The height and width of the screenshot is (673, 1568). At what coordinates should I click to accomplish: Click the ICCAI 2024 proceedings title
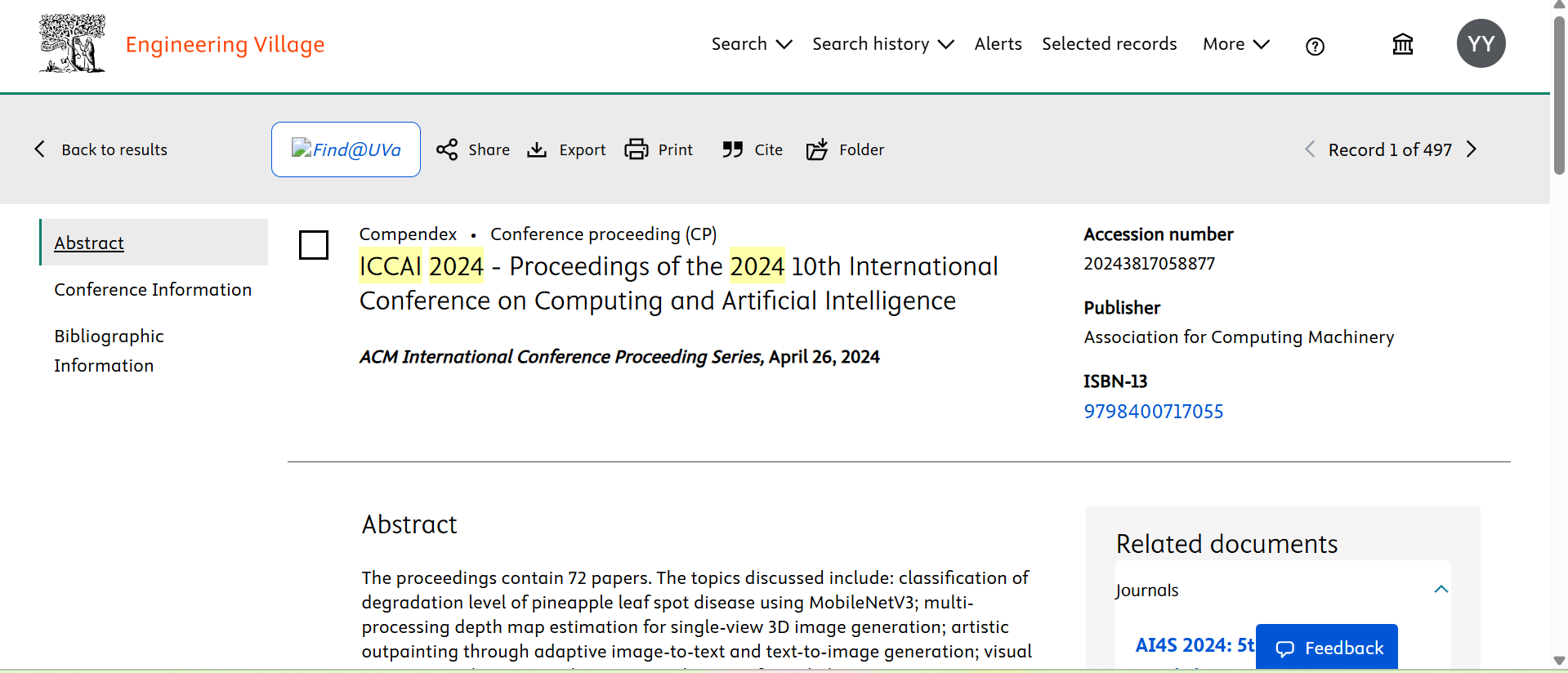click(x=679, y=283)
